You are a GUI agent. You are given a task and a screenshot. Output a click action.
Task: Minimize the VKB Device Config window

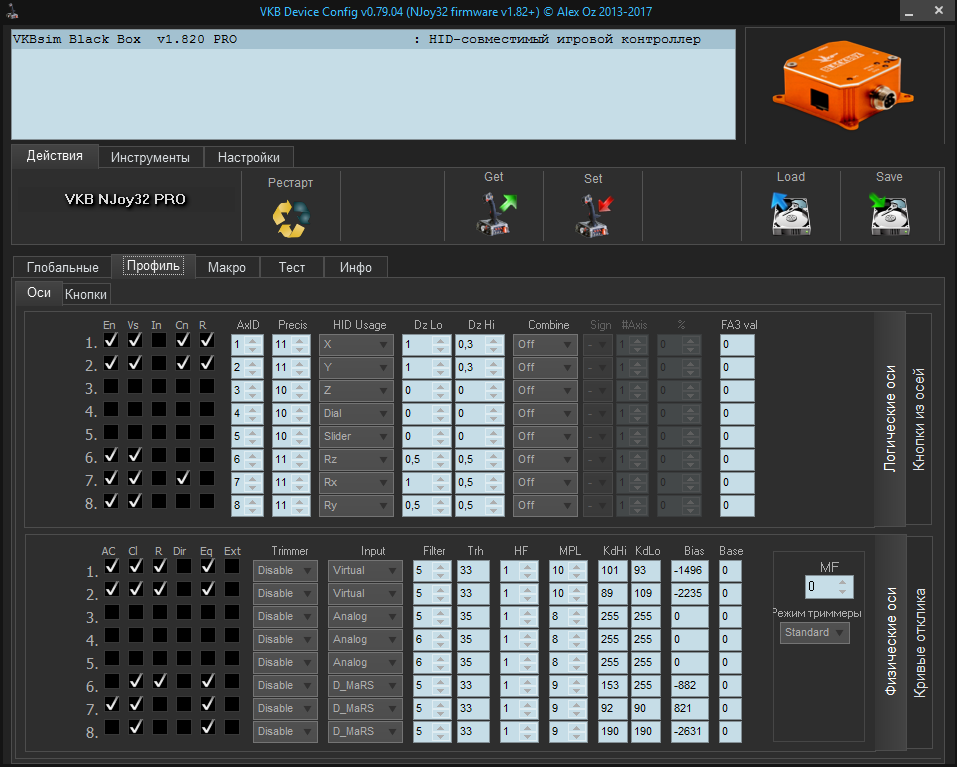pos(909,11)
